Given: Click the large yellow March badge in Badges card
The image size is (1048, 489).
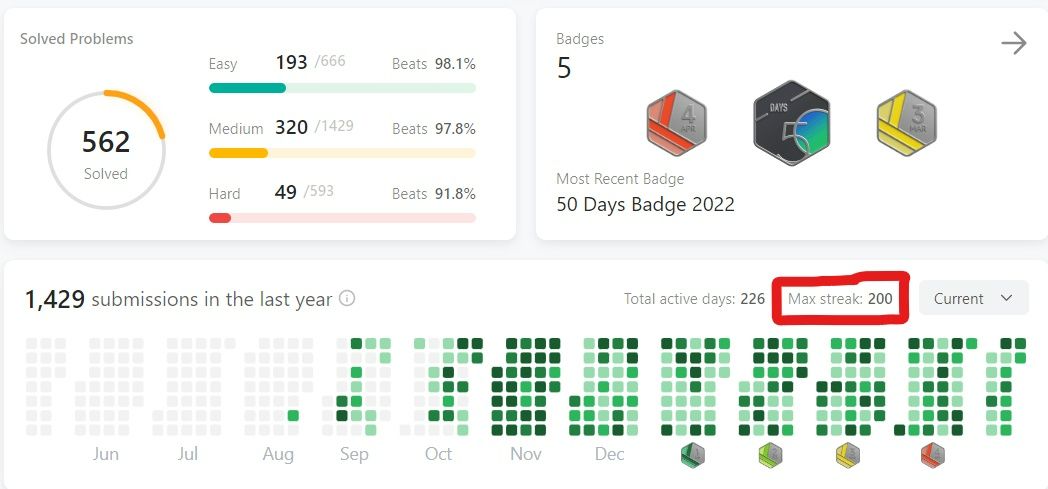Looking at the screenshot, I should point(906,123).
